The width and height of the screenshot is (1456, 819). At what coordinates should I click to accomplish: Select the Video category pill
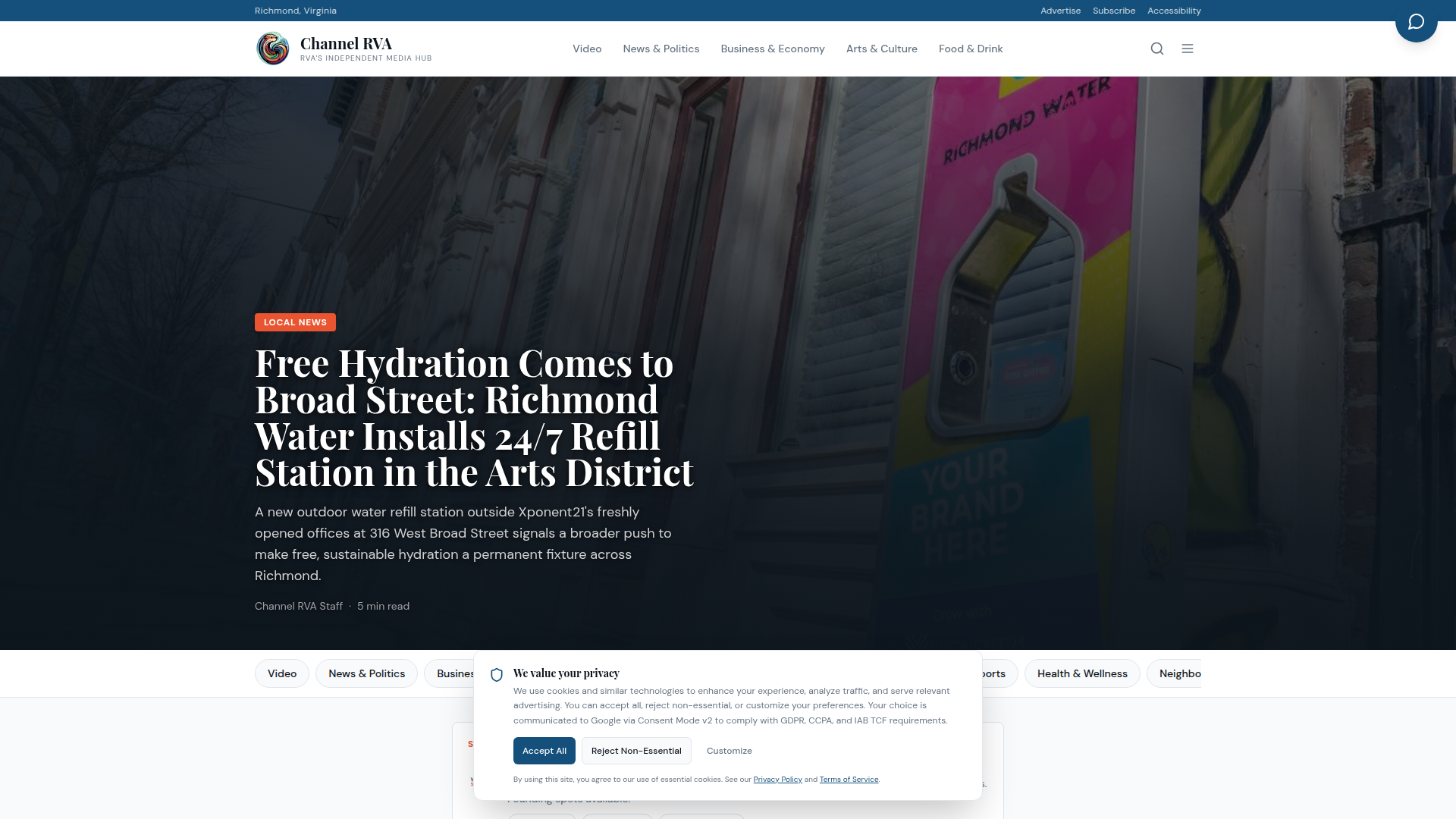282,673
